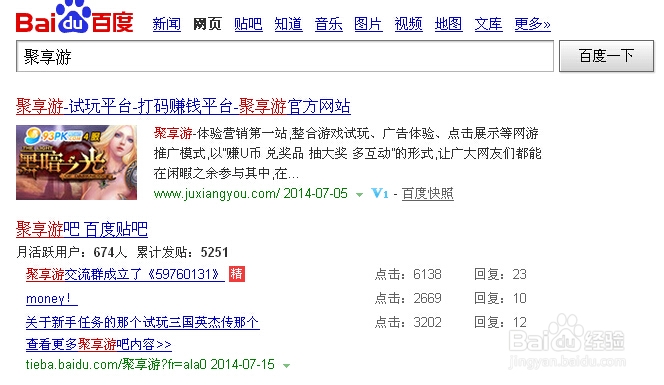This screenshot has height=385, width=664.
Task: Click 回复：10 count text
Action: (500, 299)
